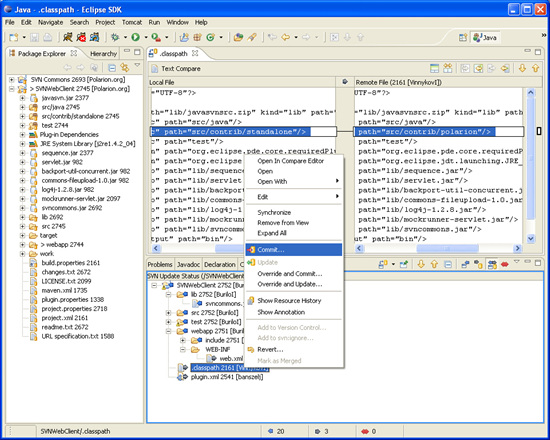Open Synchronize icon dropdown arrow
The height and width of the screenshot is (440, 550).
pyautogui.click(x=393, y=264)
